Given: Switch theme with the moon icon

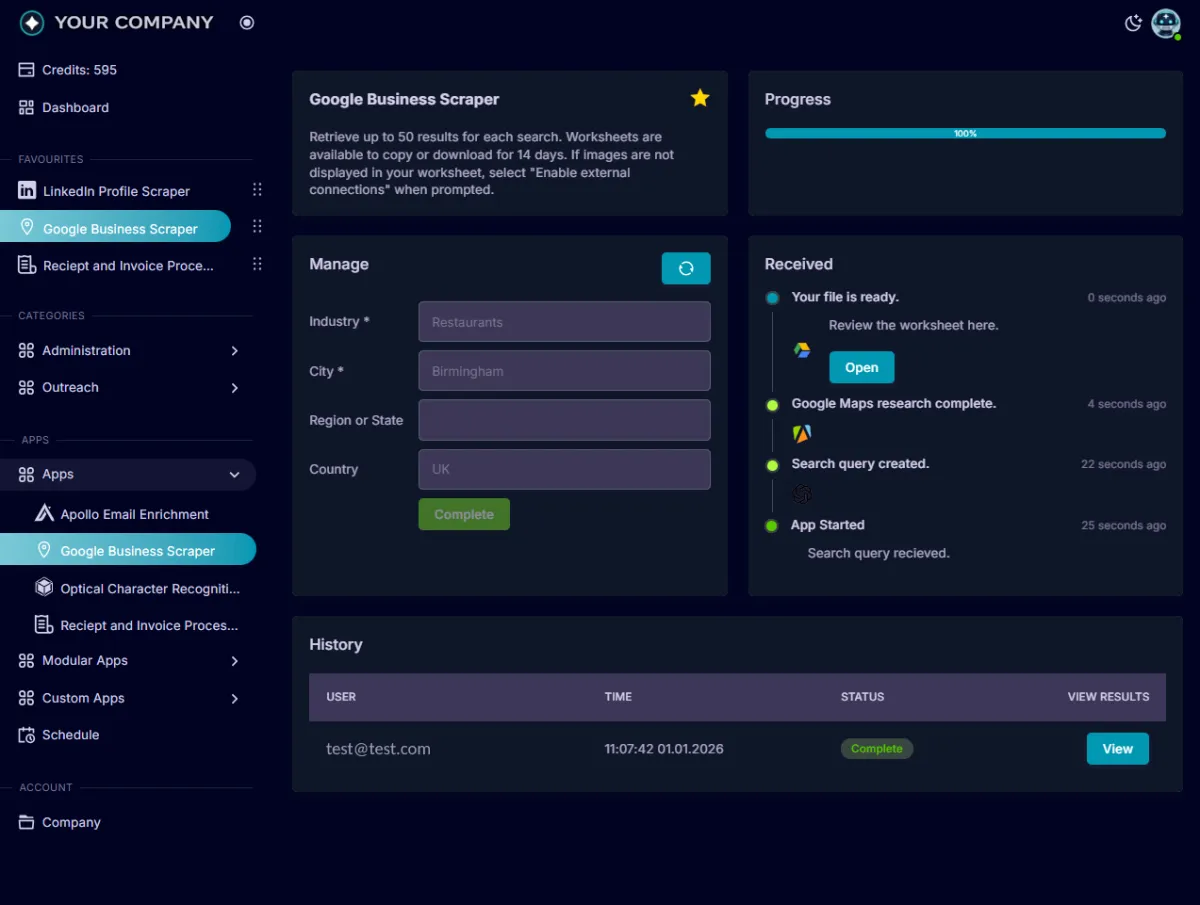Looking at the screenshot, I should point(1133,23).
